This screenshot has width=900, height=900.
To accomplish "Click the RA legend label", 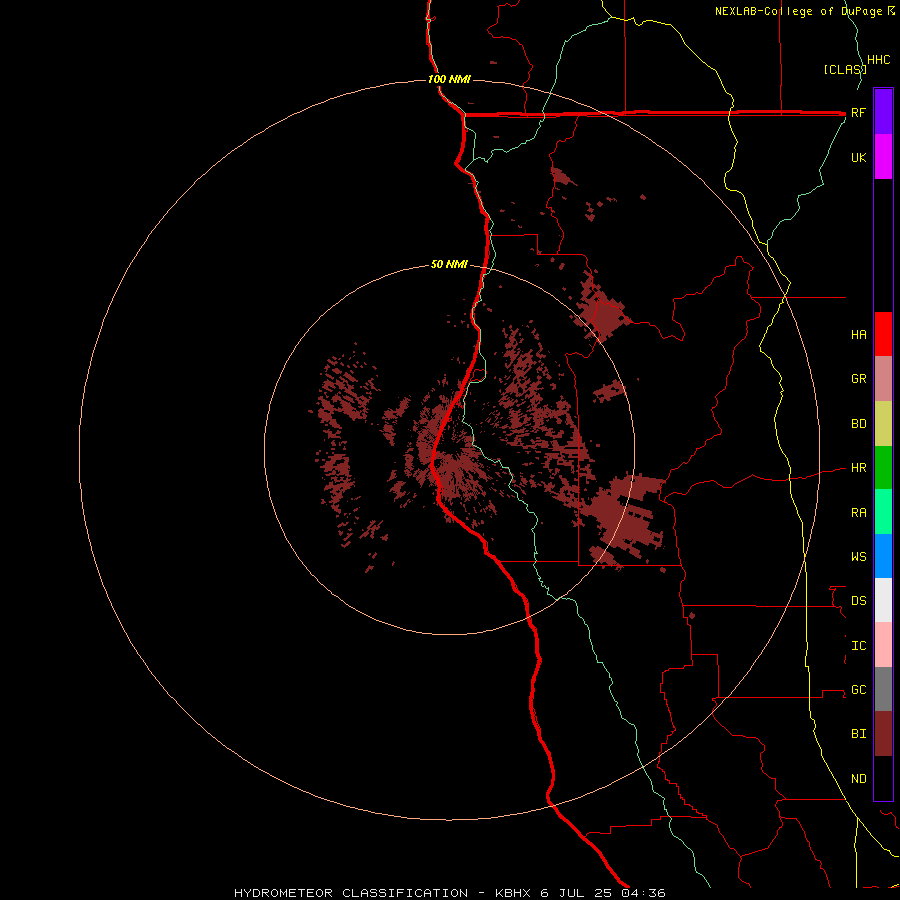I will (x=859, y=513).
